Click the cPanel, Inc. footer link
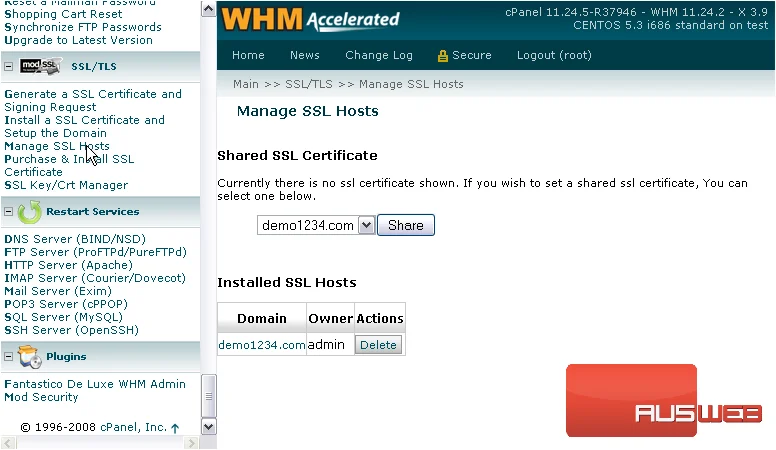Image resolution: width=776 pixels, height=450 pixels. pos(134,427)
